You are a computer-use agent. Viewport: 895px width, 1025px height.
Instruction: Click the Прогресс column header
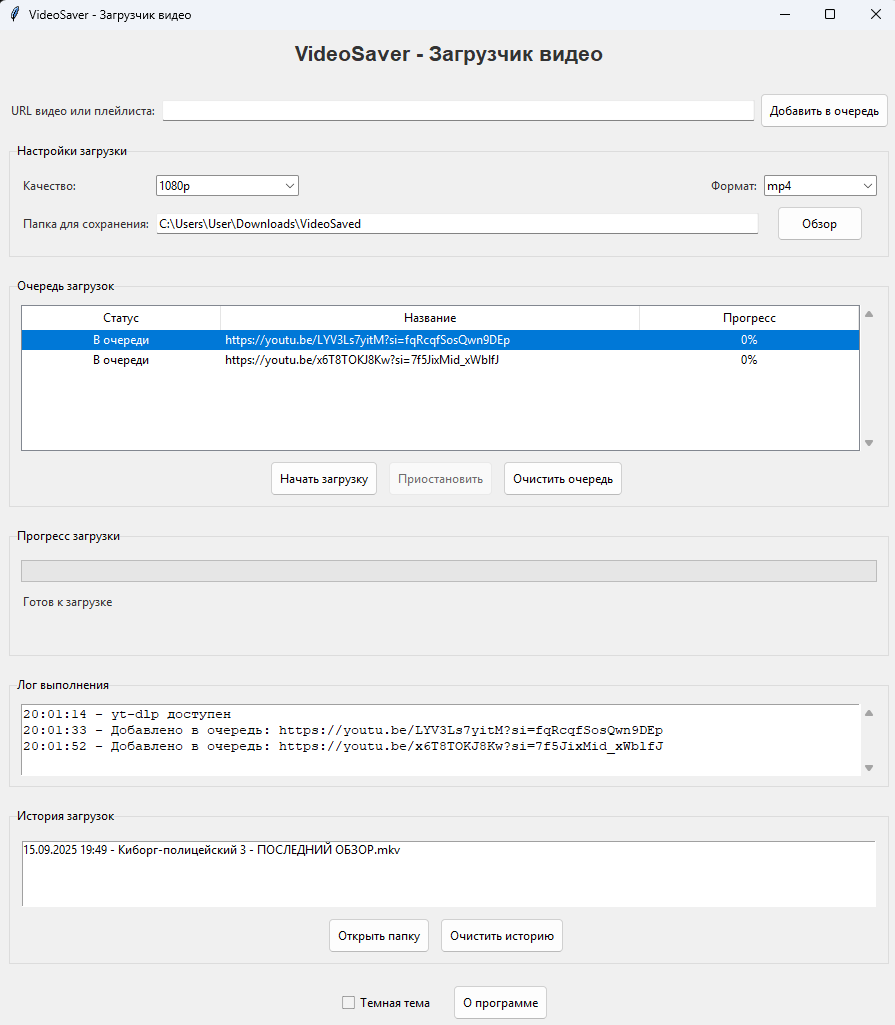click(749, 318)
